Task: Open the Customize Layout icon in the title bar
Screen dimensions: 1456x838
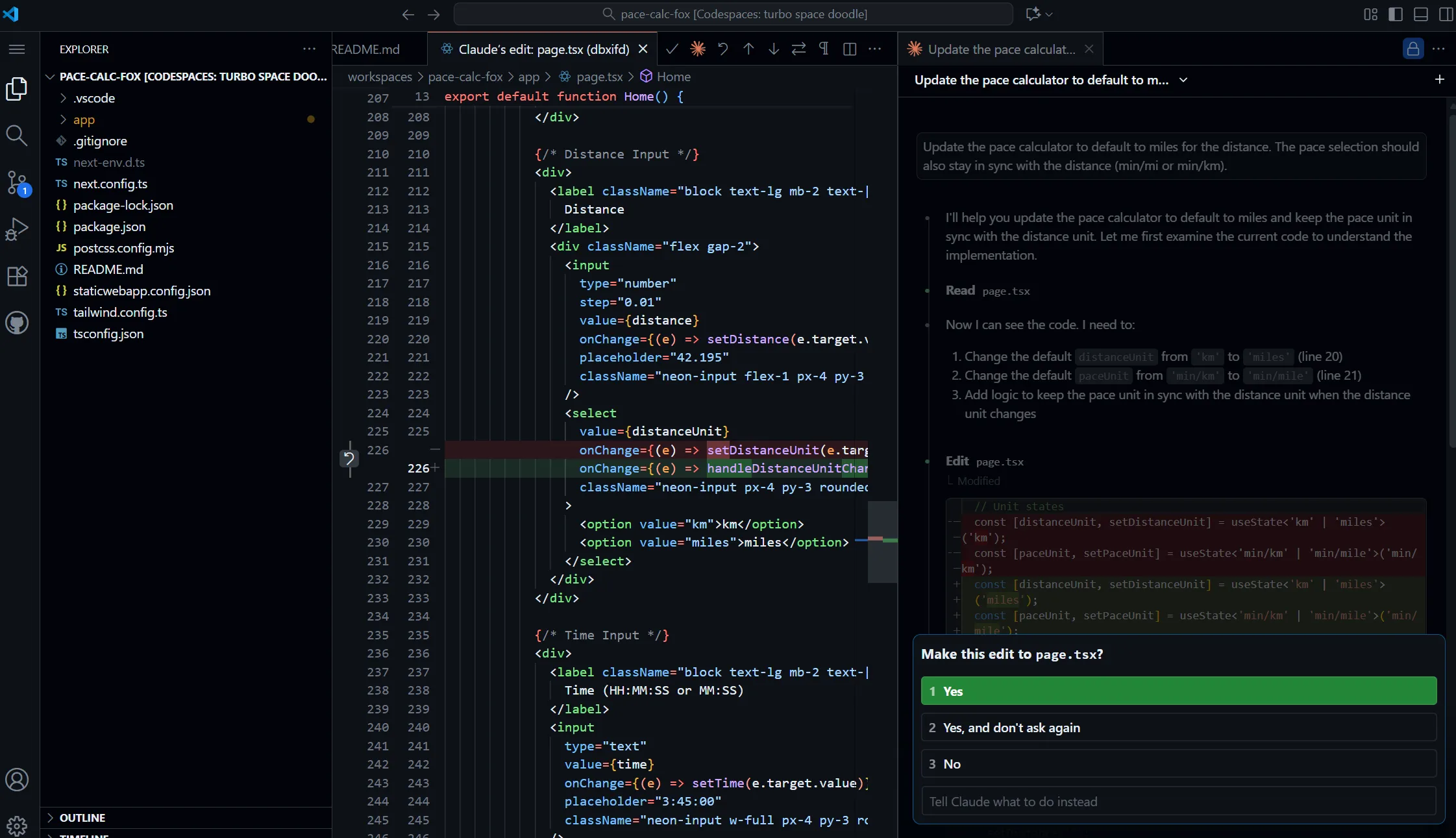Action: (x=1370, y=14)
